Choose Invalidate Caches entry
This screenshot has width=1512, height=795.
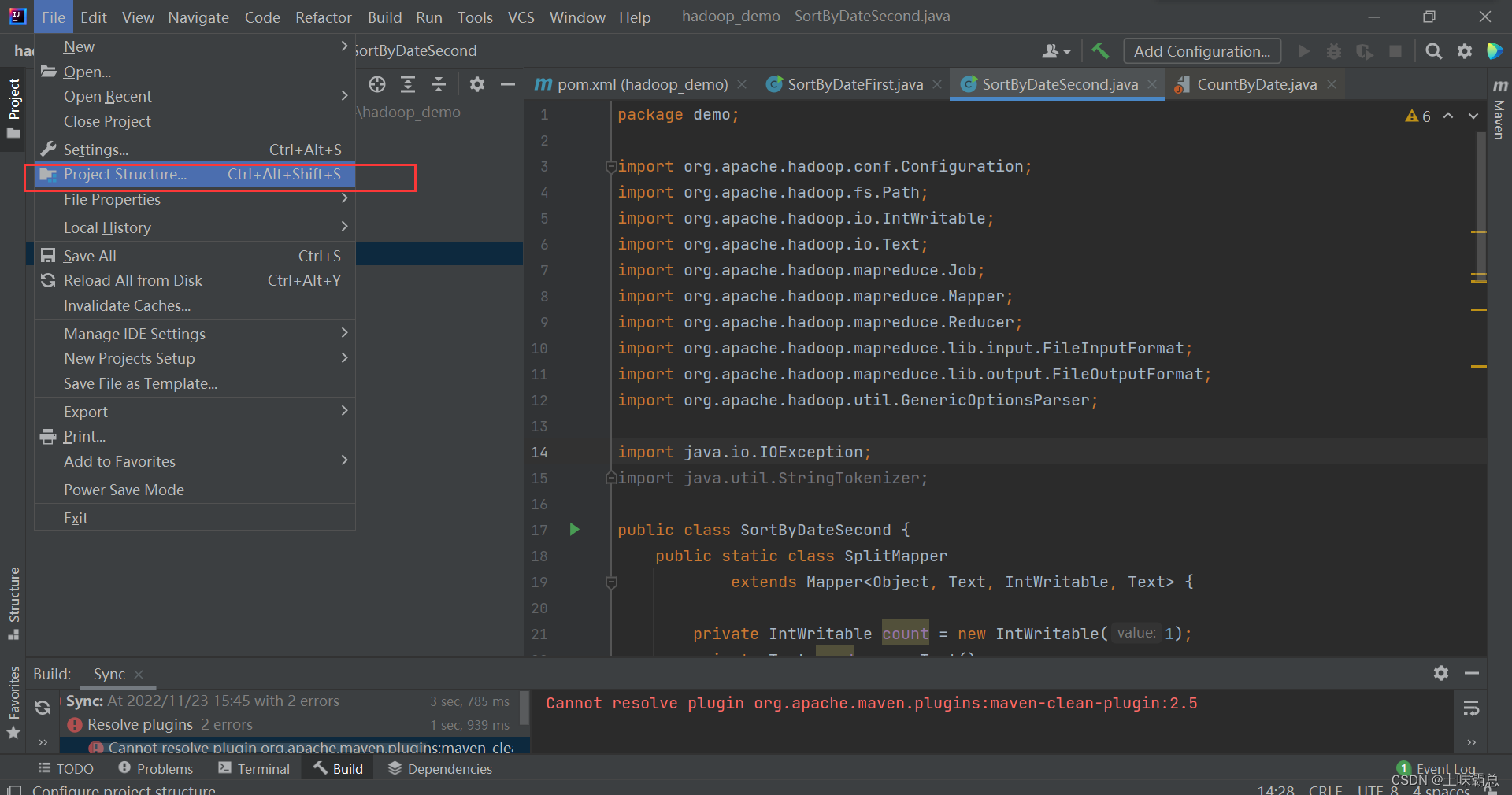point(195,305)
